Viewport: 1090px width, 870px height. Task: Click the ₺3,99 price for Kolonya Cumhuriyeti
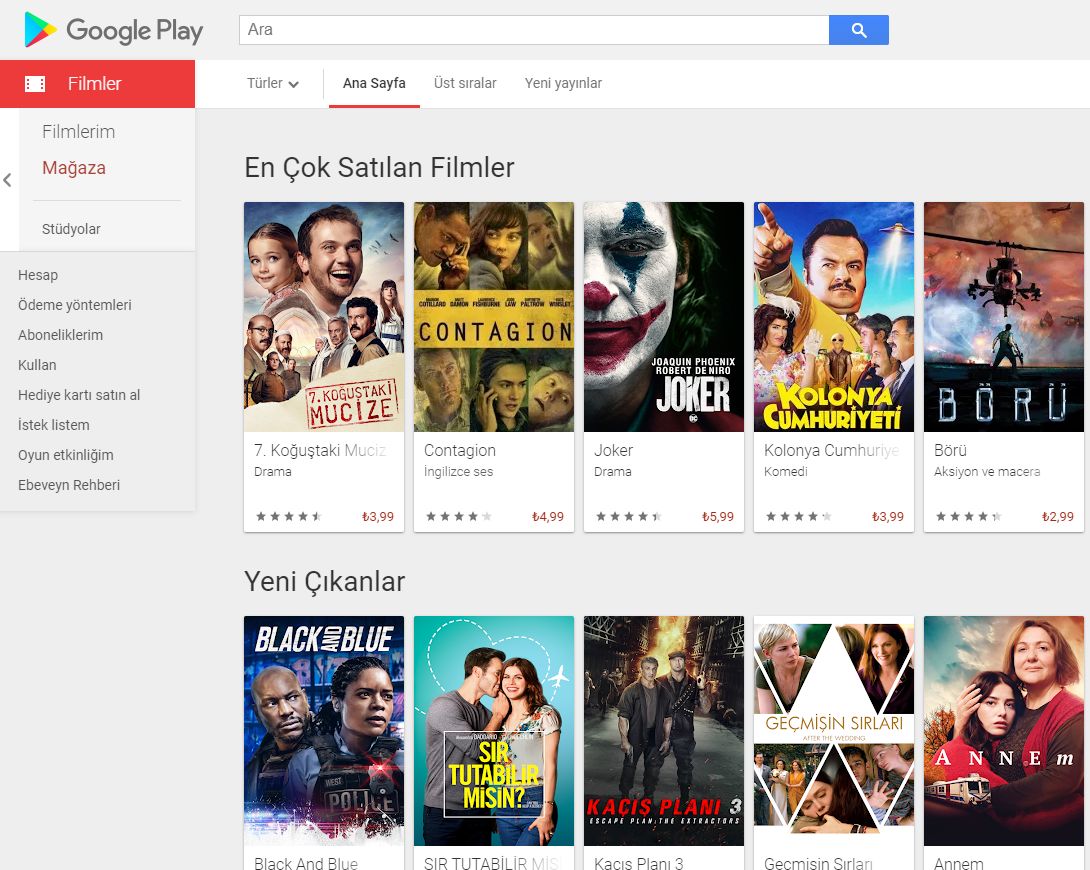click(888, 516)
